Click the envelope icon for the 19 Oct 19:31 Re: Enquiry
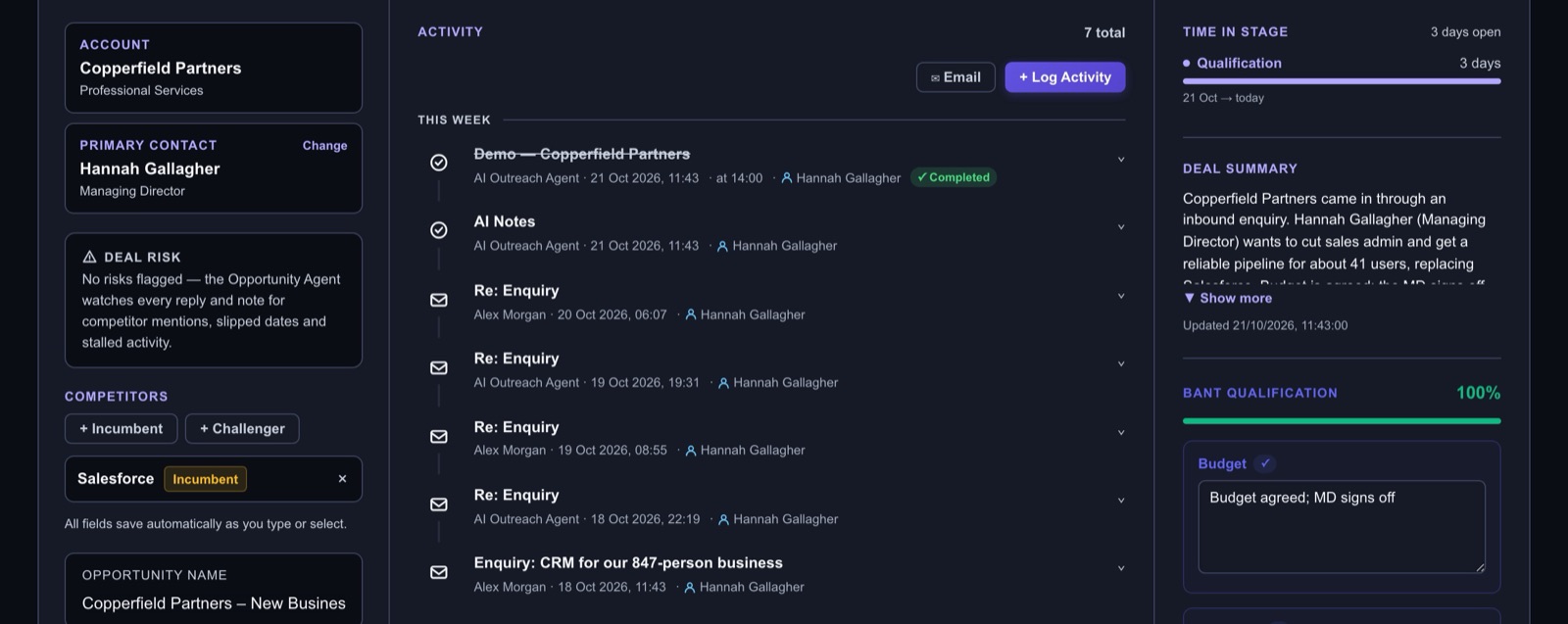 click(439, 367)
